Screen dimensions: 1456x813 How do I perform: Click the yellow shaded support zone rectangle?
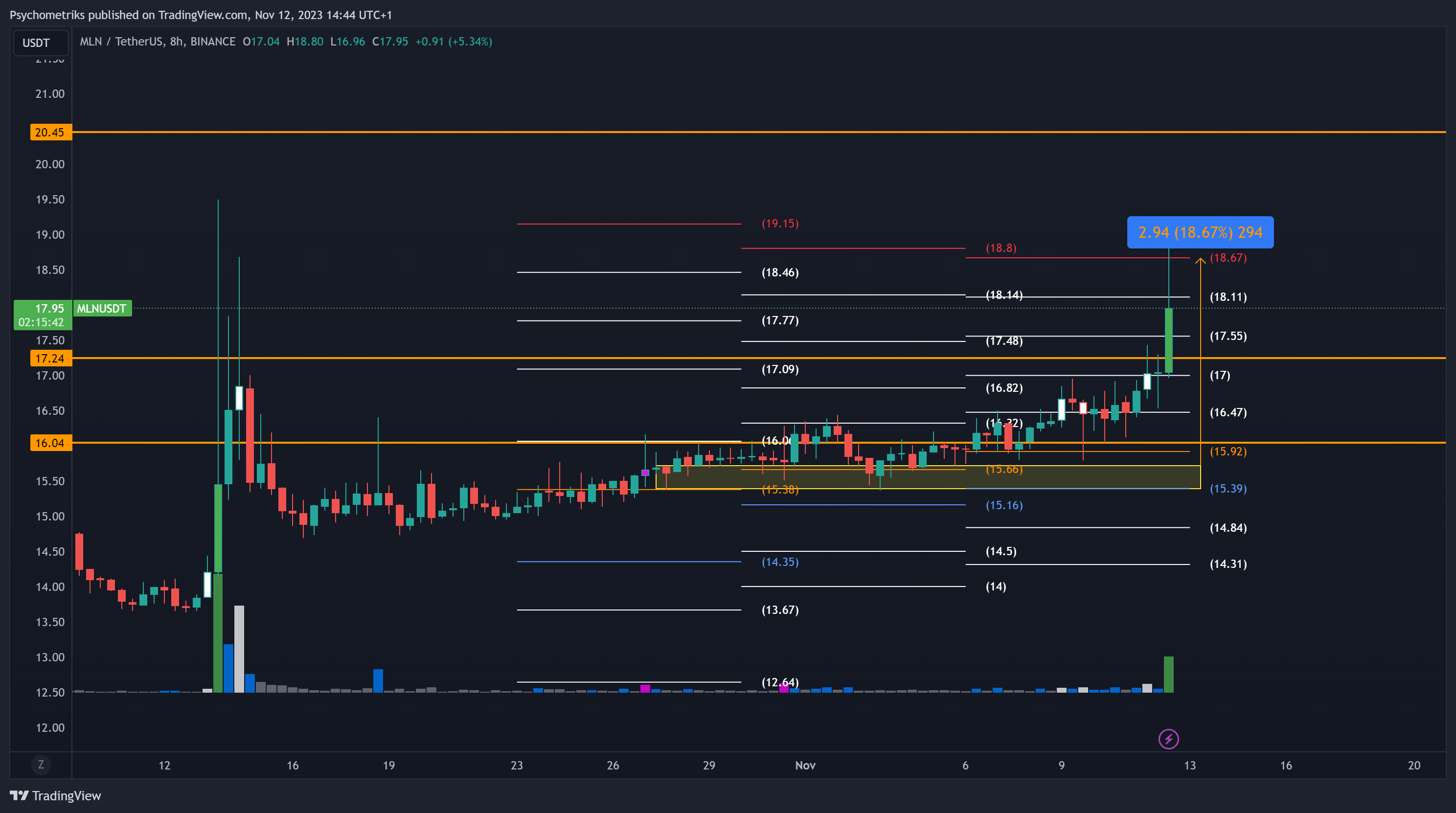point(928,477)
